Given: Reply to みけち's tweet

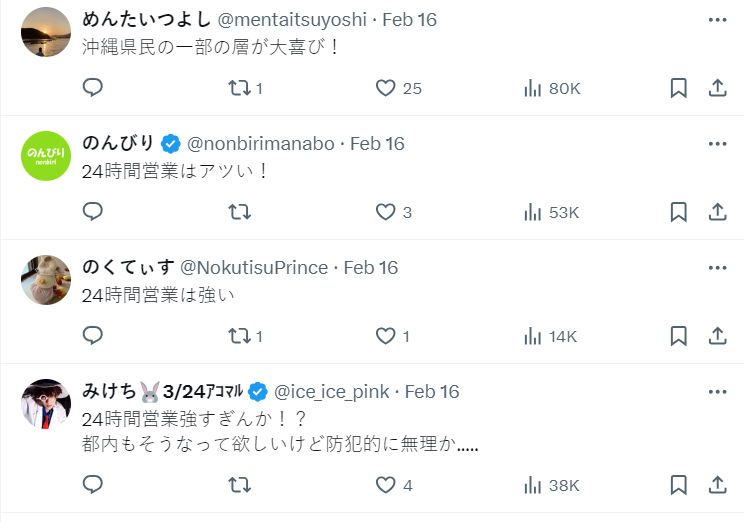Looking at the screenshot, I should pyautogui.click(x=93, y=485).
